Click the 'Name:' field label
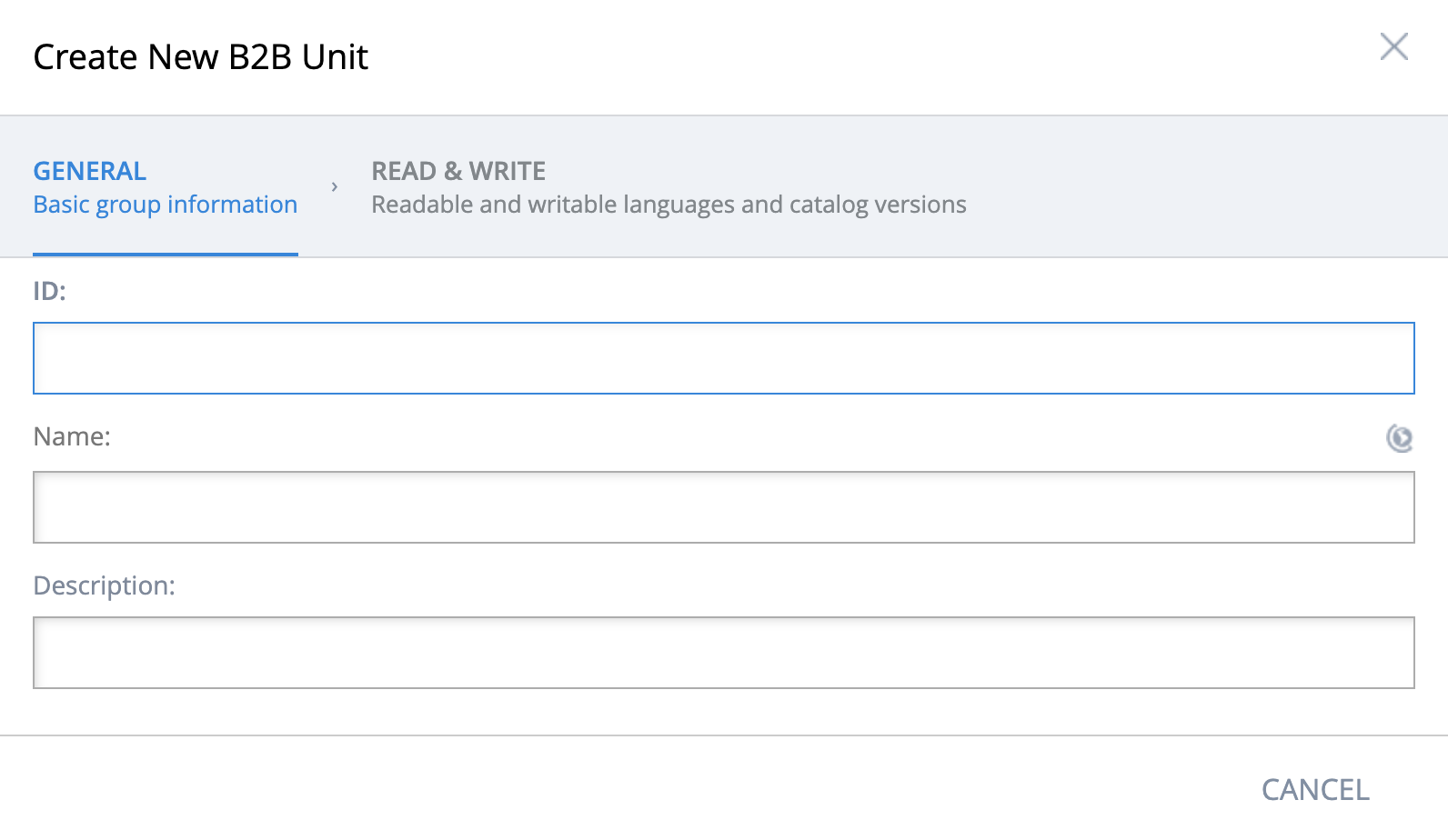The height and width of the screenshot is (840, 1448). [72, 436]
